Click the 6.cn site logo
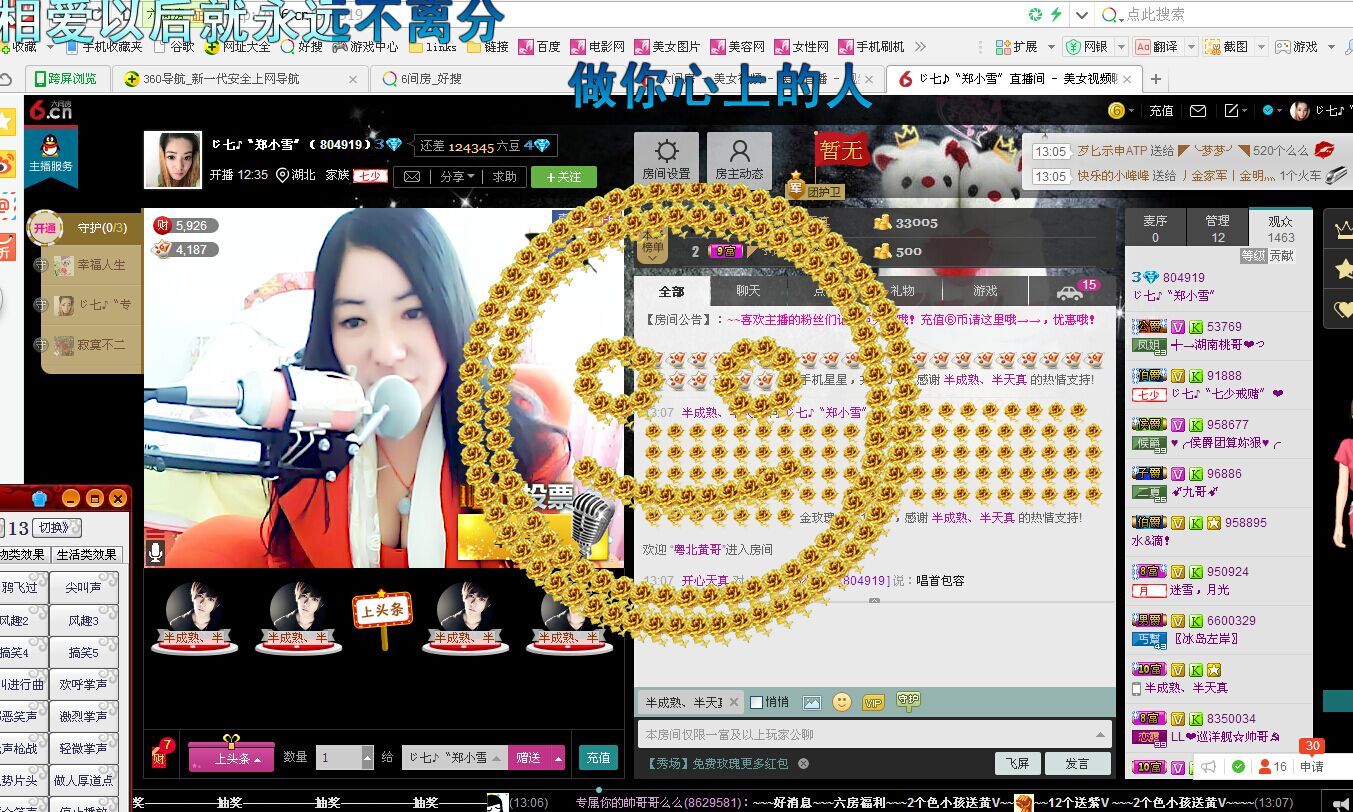Screen dimensions: 1353x812 click(49, 110)
